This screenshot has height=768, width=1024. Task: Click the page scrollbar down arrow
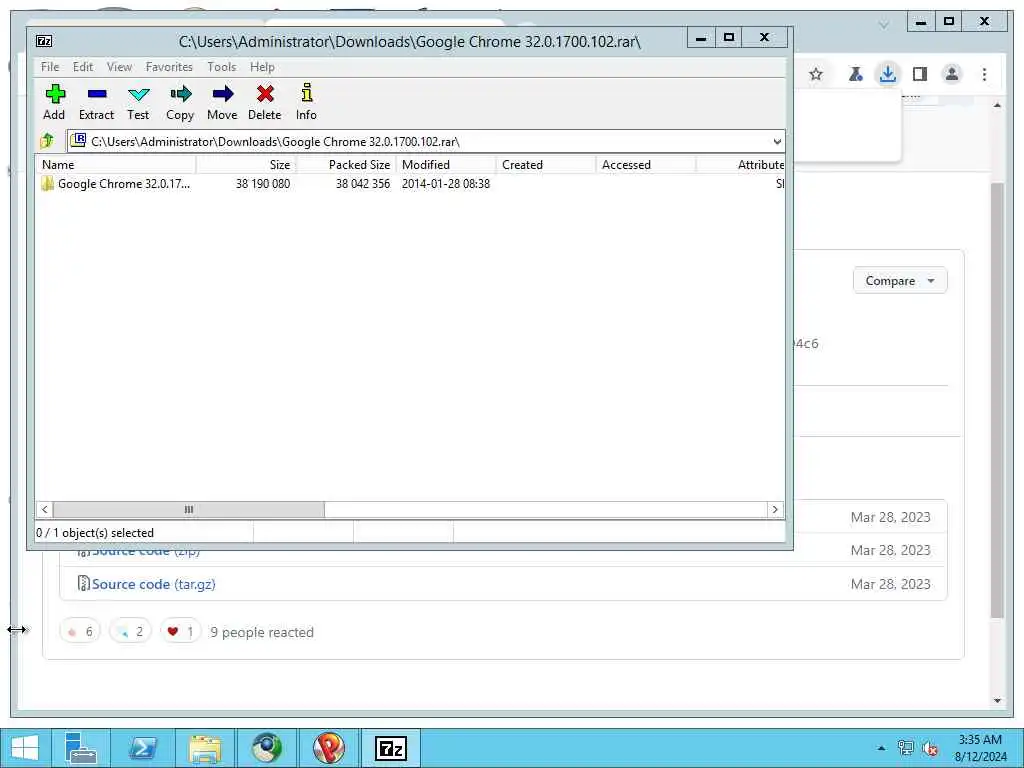point(997,701)
